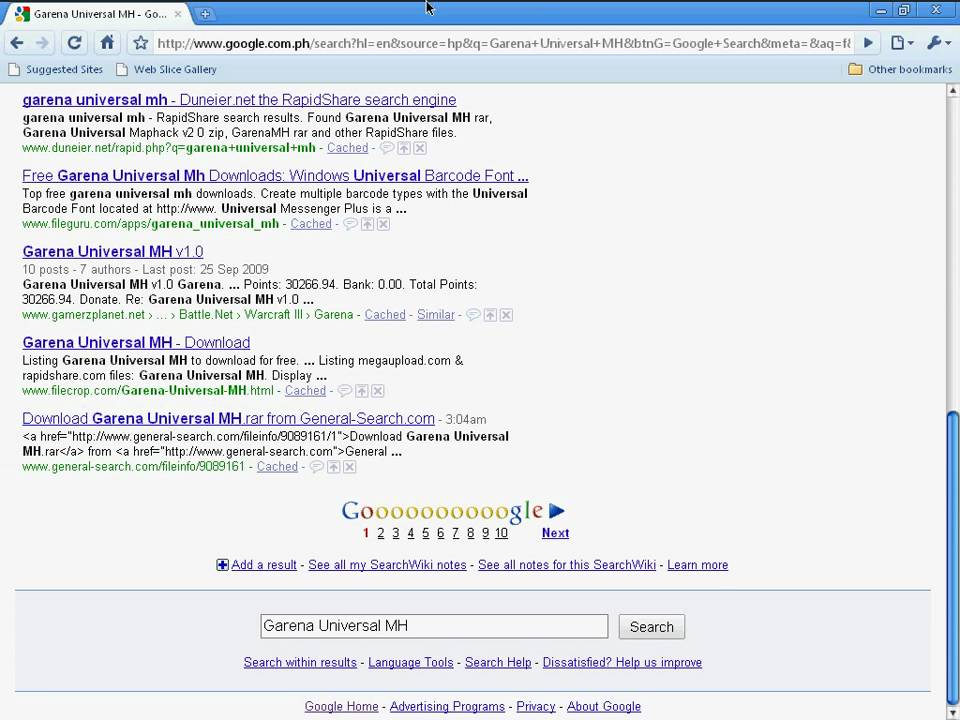960x720 pixels.
Task: Remove the duneier.net result
Action: coord(420,148)
